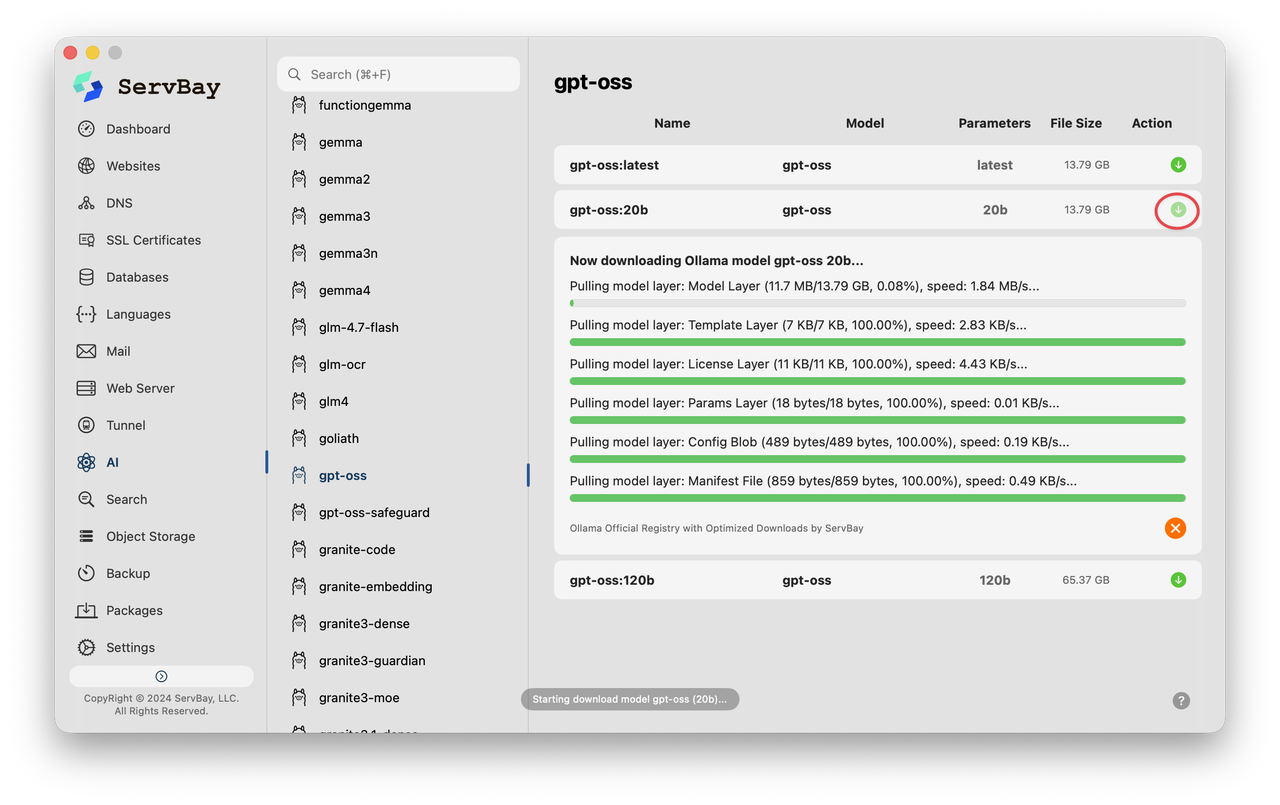Click the llama icon beside glm-ocr

pyautogui.click(x=299, y=364)
